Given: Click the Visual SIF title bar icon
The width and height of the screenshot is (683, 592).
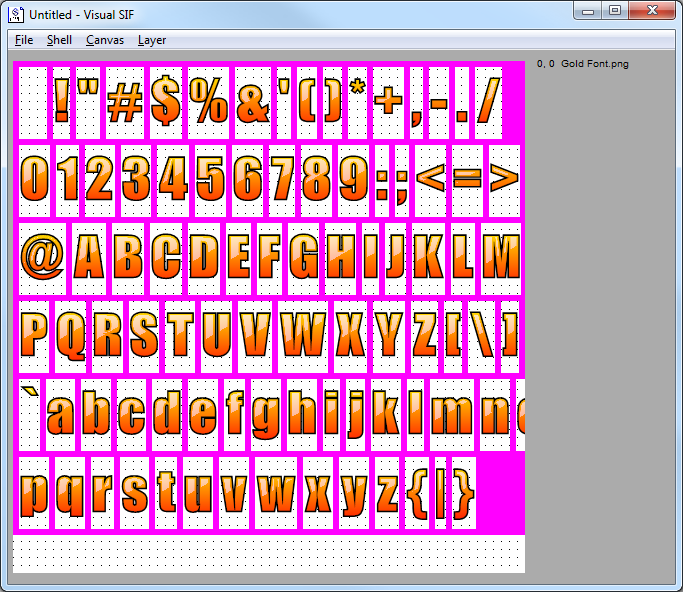Looking at the screenshot, I should pos(17,14).
